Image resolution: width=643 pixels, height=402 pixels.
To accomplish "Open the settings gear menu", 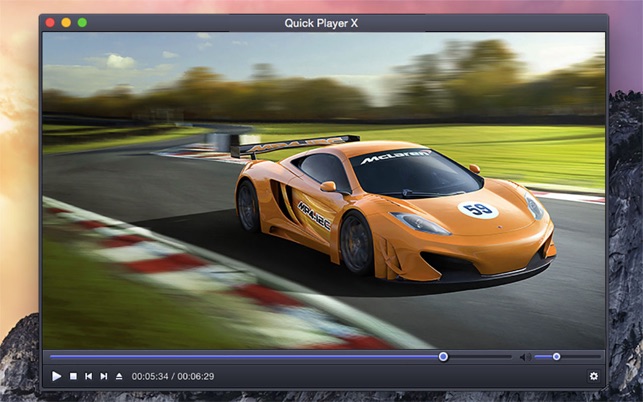I will pyautogui.click(x=593, y=376).
